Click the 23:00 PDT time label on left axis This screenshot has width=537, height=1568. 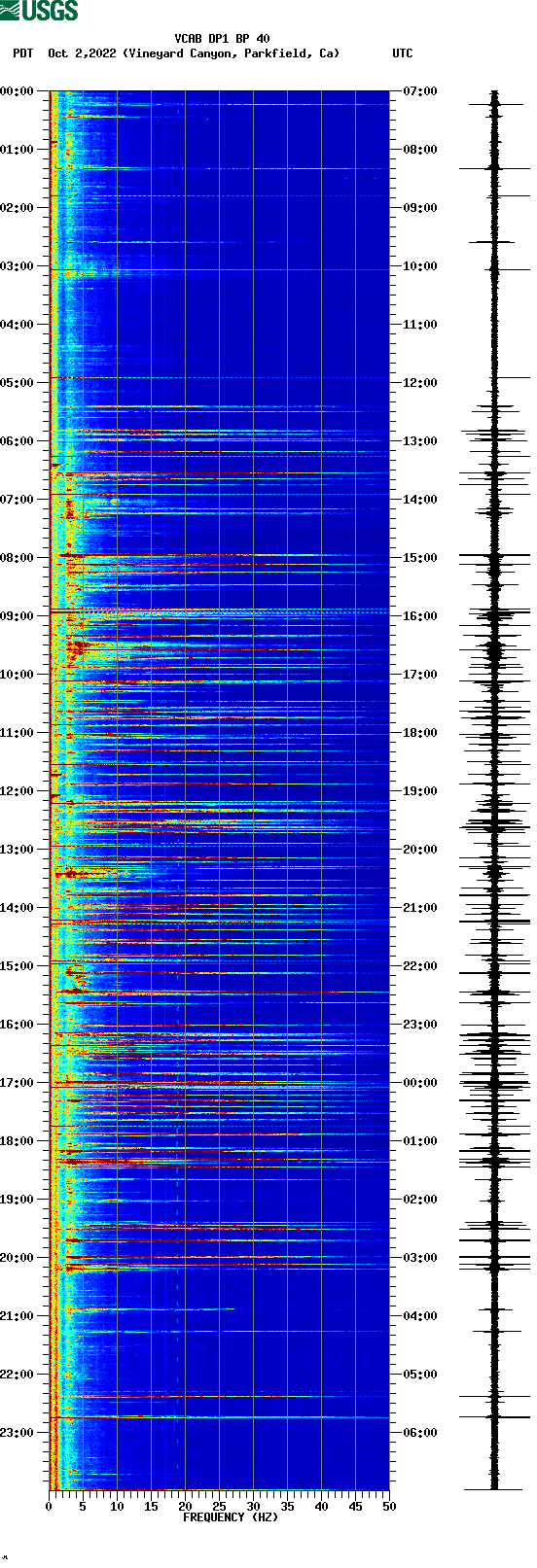(x=18, y=1433)
